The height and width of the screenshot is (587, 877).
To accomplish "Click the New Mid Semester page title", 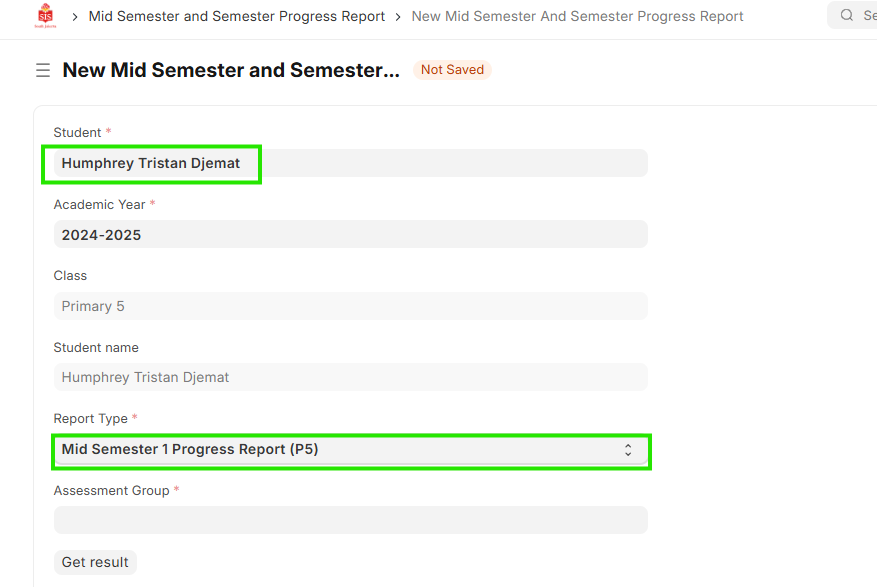I will tap(231, 70).
